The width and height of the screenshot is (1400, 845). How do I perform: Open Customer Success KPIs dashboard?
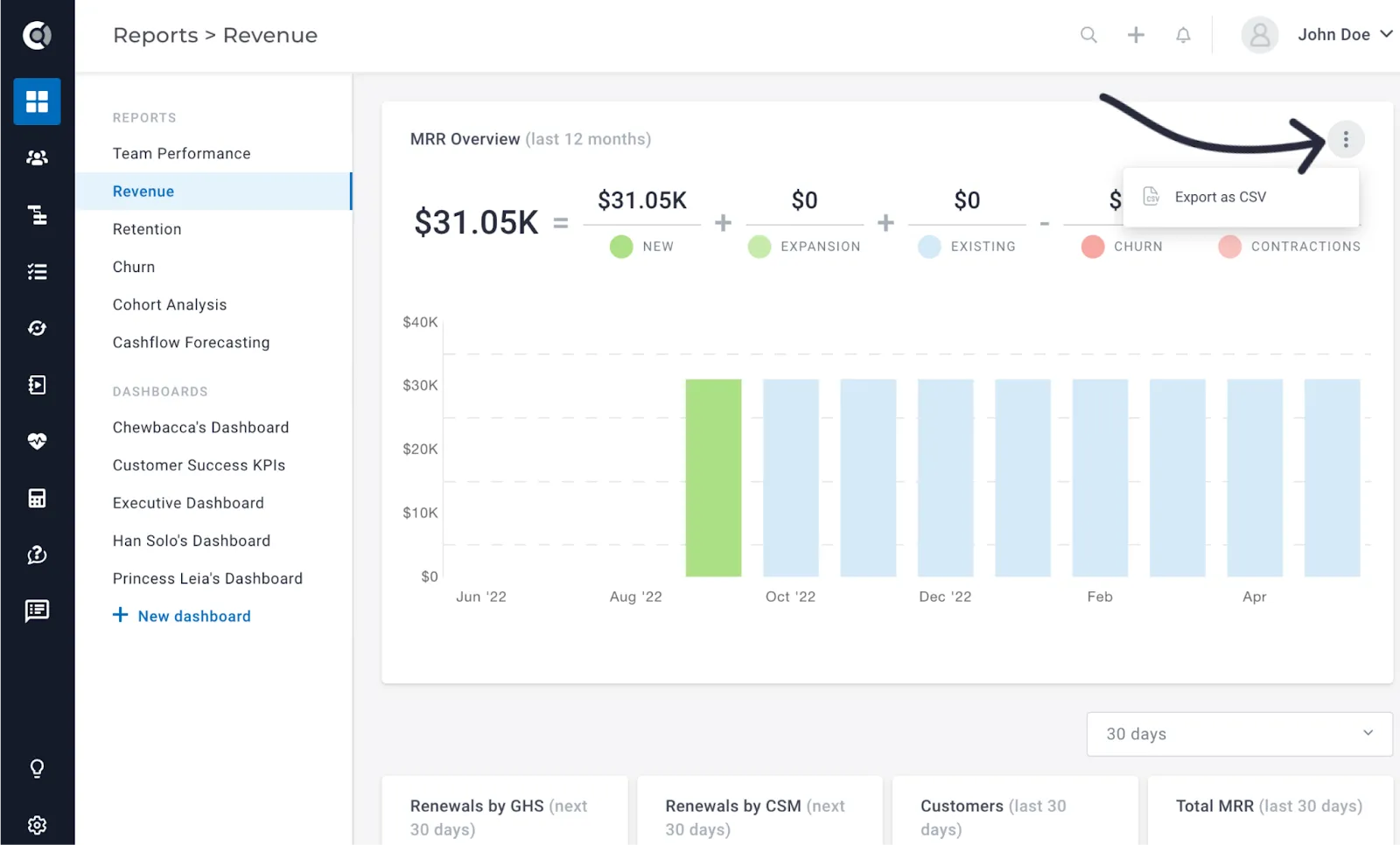(199, 465)
